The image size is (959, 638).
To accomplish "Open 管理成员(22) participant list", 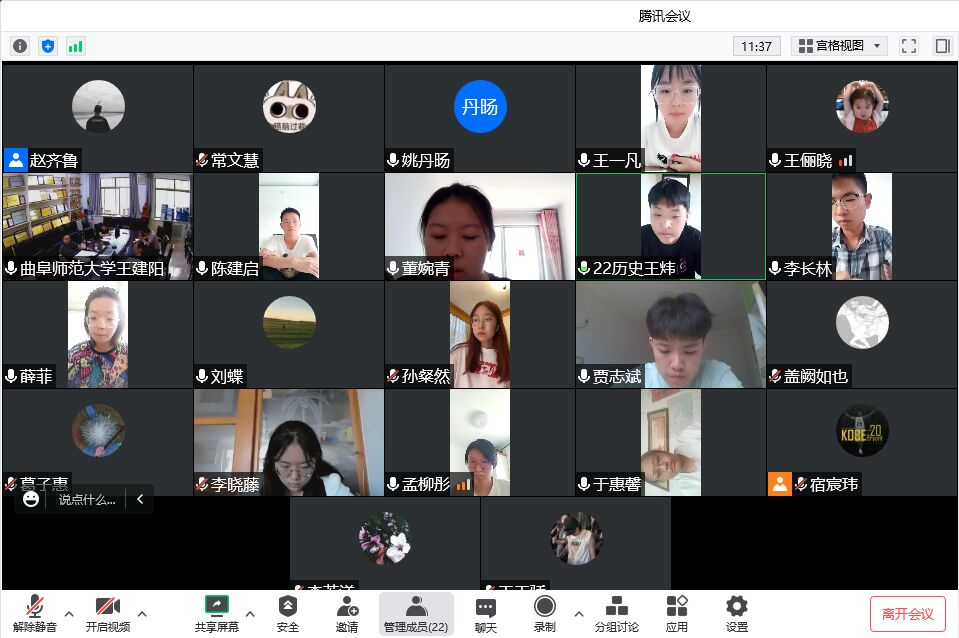I will pos(416,613).
